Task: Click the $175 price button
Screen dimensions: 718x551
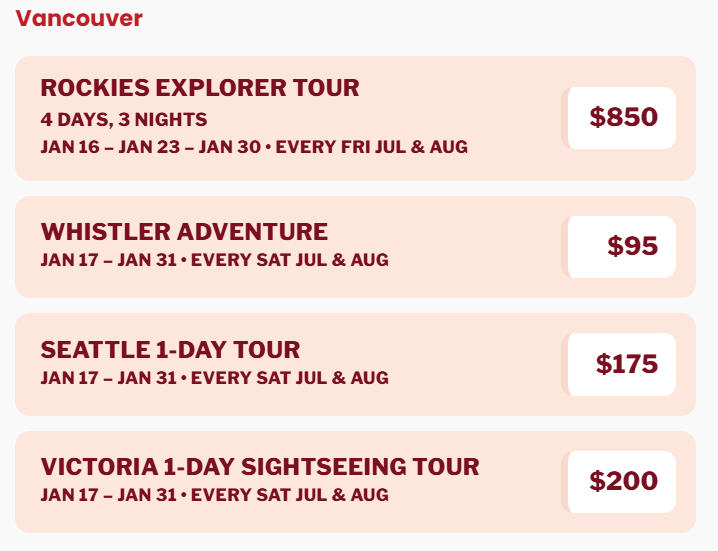Action: (622, 364)
